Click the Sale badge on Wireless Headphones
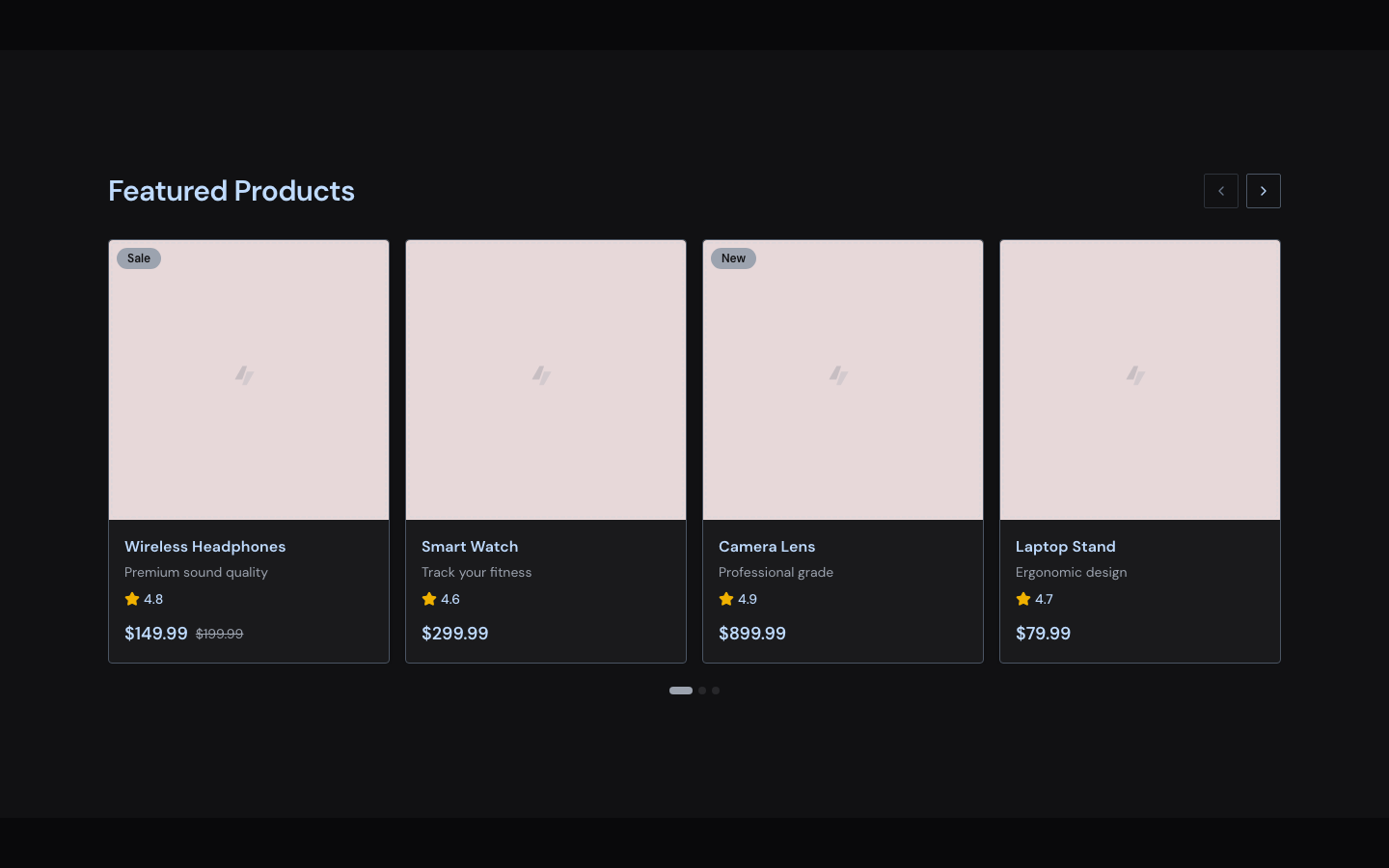This screenshot has width=1389, height=868. [139, 258]
